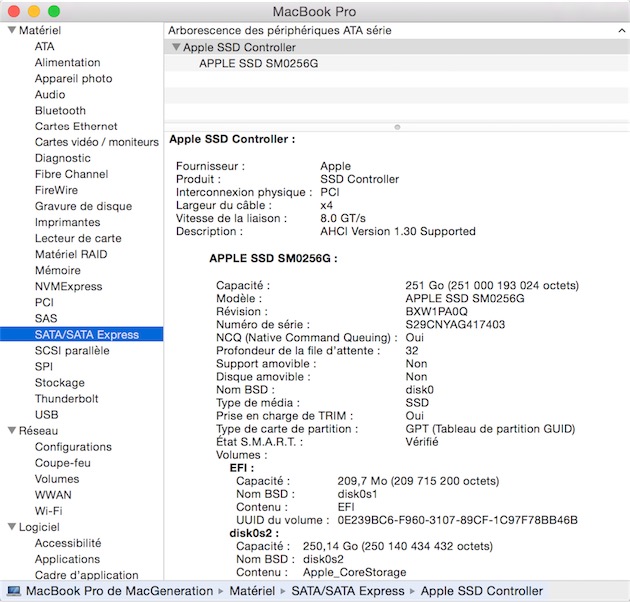Collapse the Apple SSD Controller tree row
This screenshot has height=602, width=630.
175,47
